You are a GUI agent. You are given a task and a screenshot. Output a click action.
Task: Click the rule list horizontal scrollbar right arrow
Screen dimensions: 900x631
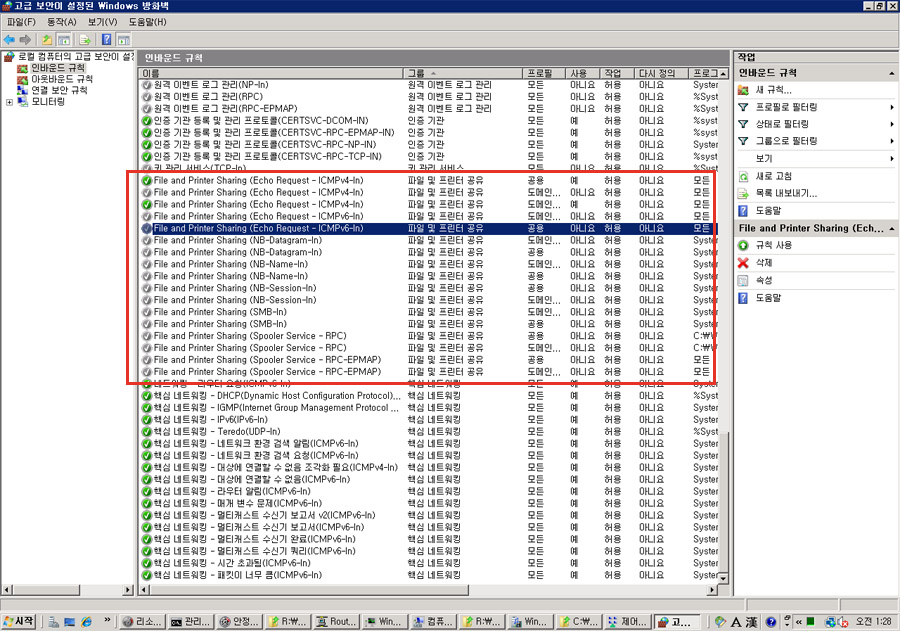tap(712, 590)
